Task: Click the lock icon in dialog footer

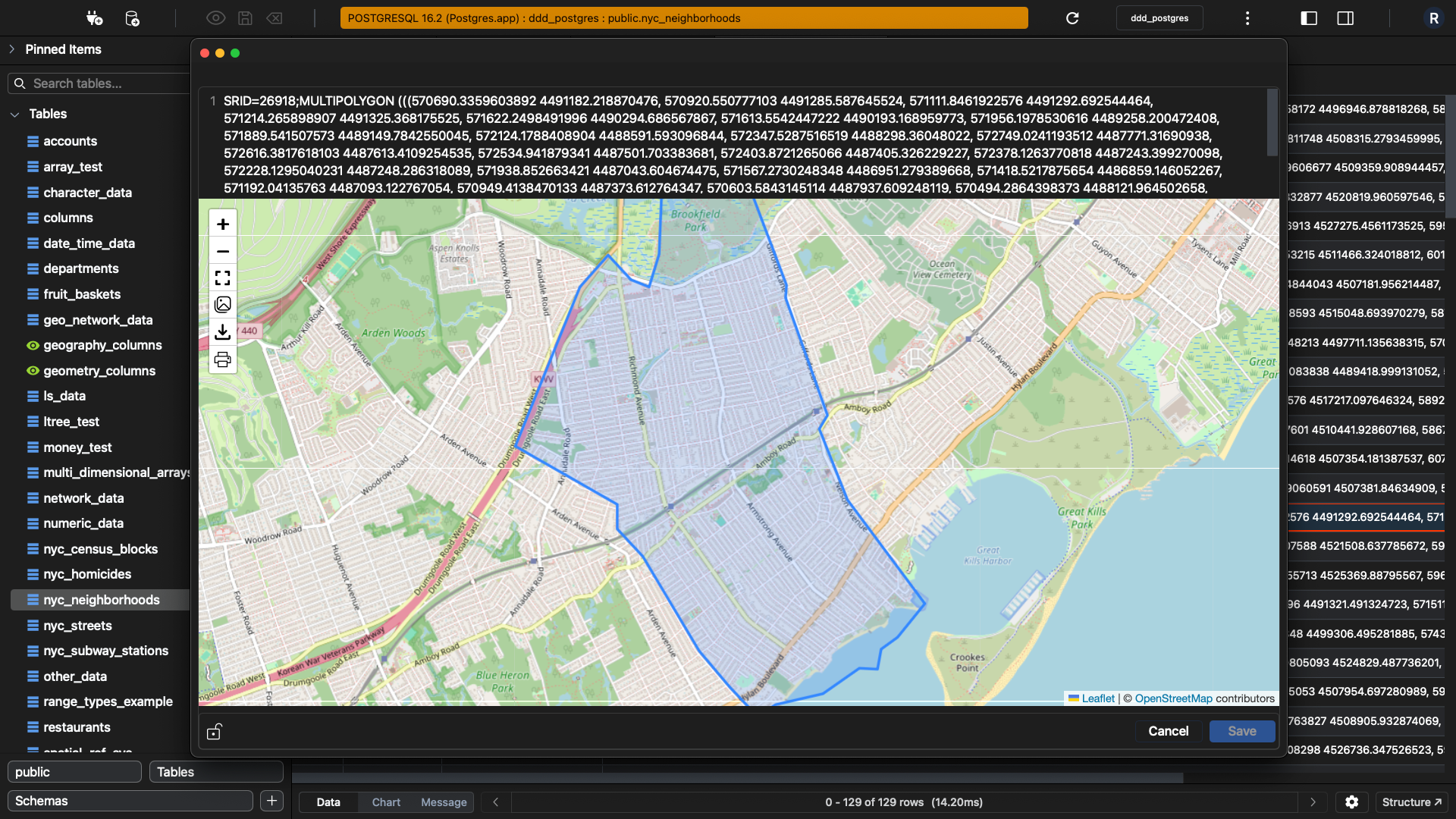Action: (x=215, y=731)
